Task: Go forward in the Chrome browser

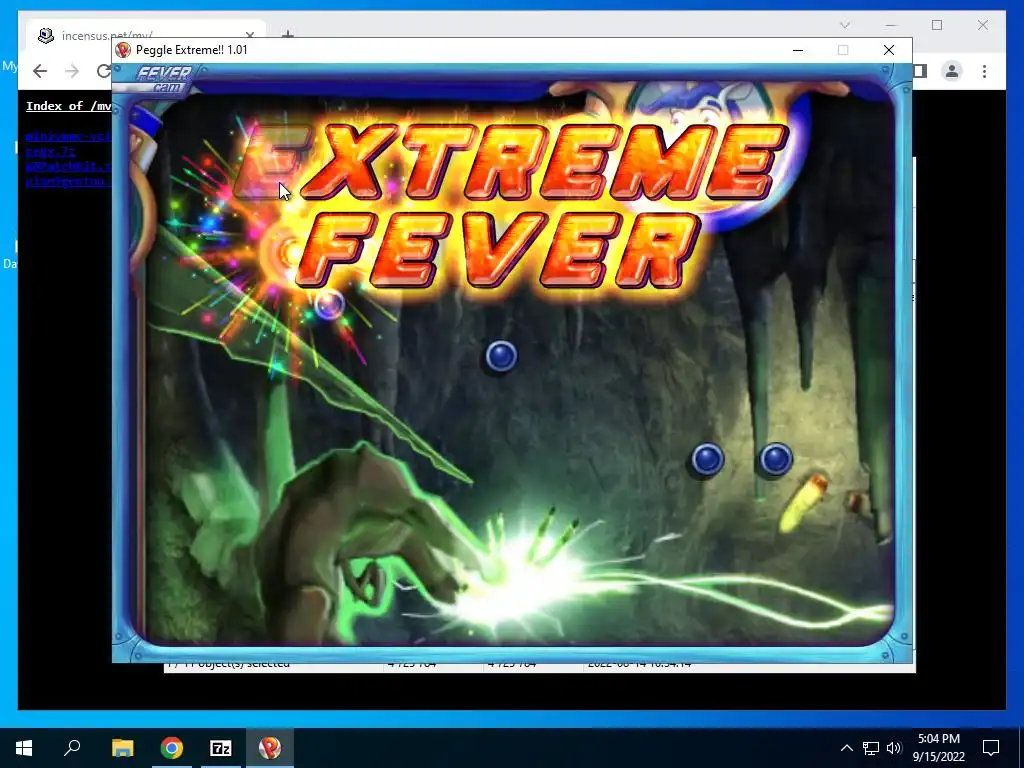Action: pos(72,71)
